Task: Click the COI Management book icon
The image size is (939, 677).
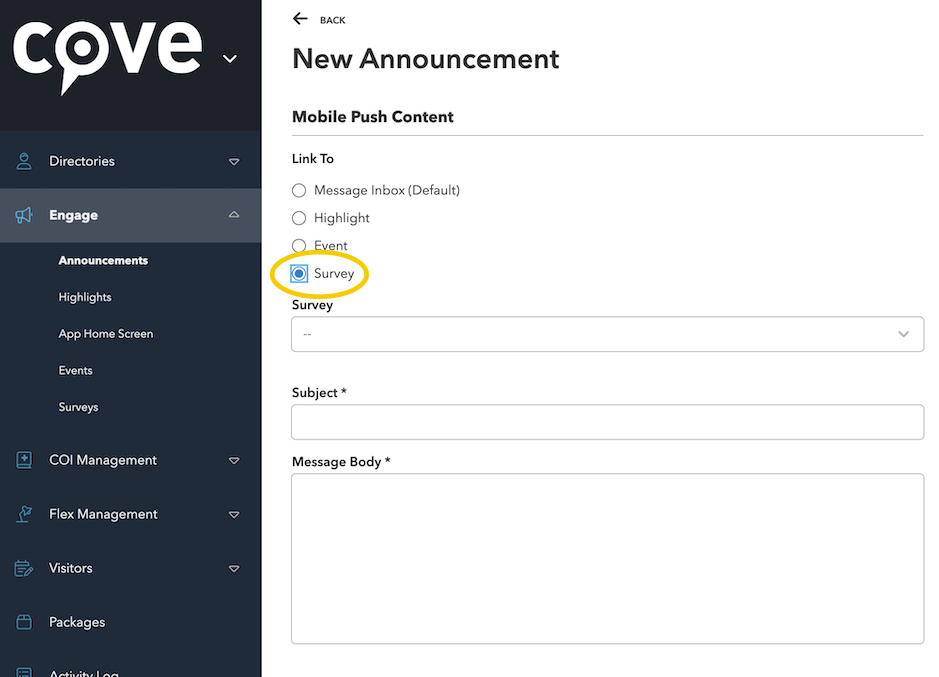Action: pyautogui.click(x=24, y=460)
